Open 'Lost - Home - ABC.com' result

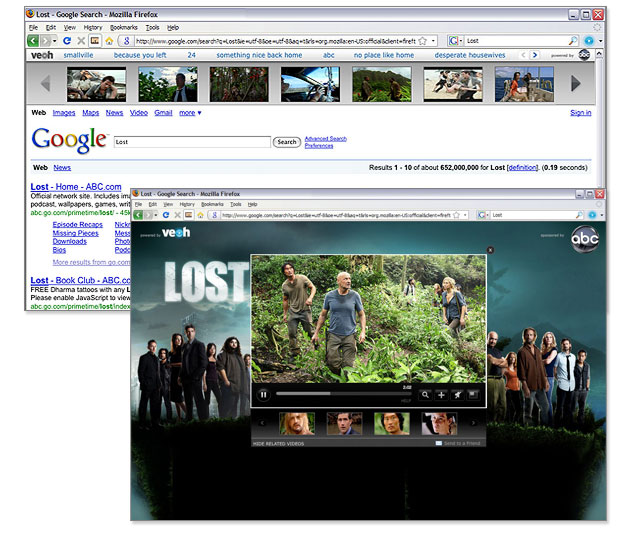click(x=76, y=187)
